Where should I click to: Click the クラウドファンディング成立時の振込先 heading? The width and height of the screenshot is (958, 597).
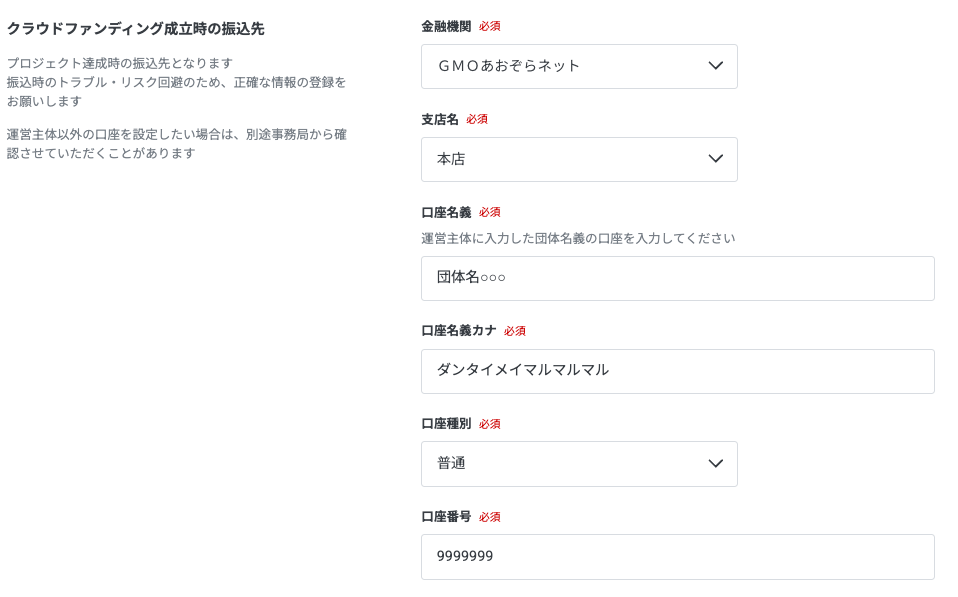pyautogui.click(x=136, y=29)
